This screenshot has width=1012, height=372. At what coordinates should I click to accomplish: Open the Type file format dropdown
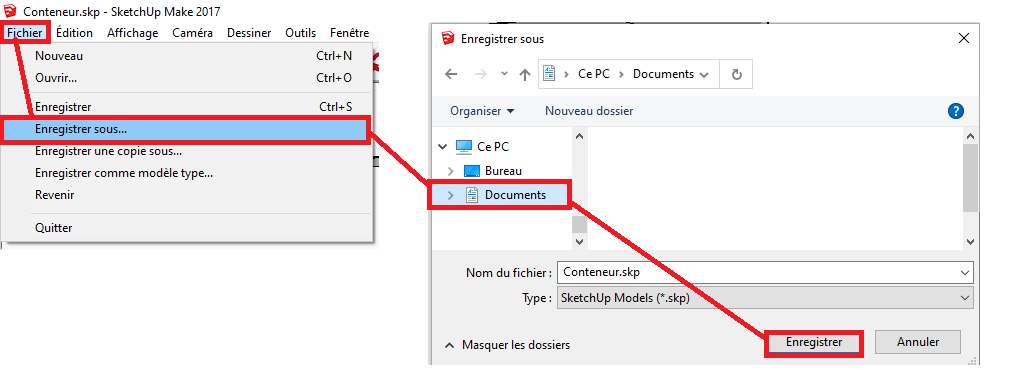(x=765, y=298)
